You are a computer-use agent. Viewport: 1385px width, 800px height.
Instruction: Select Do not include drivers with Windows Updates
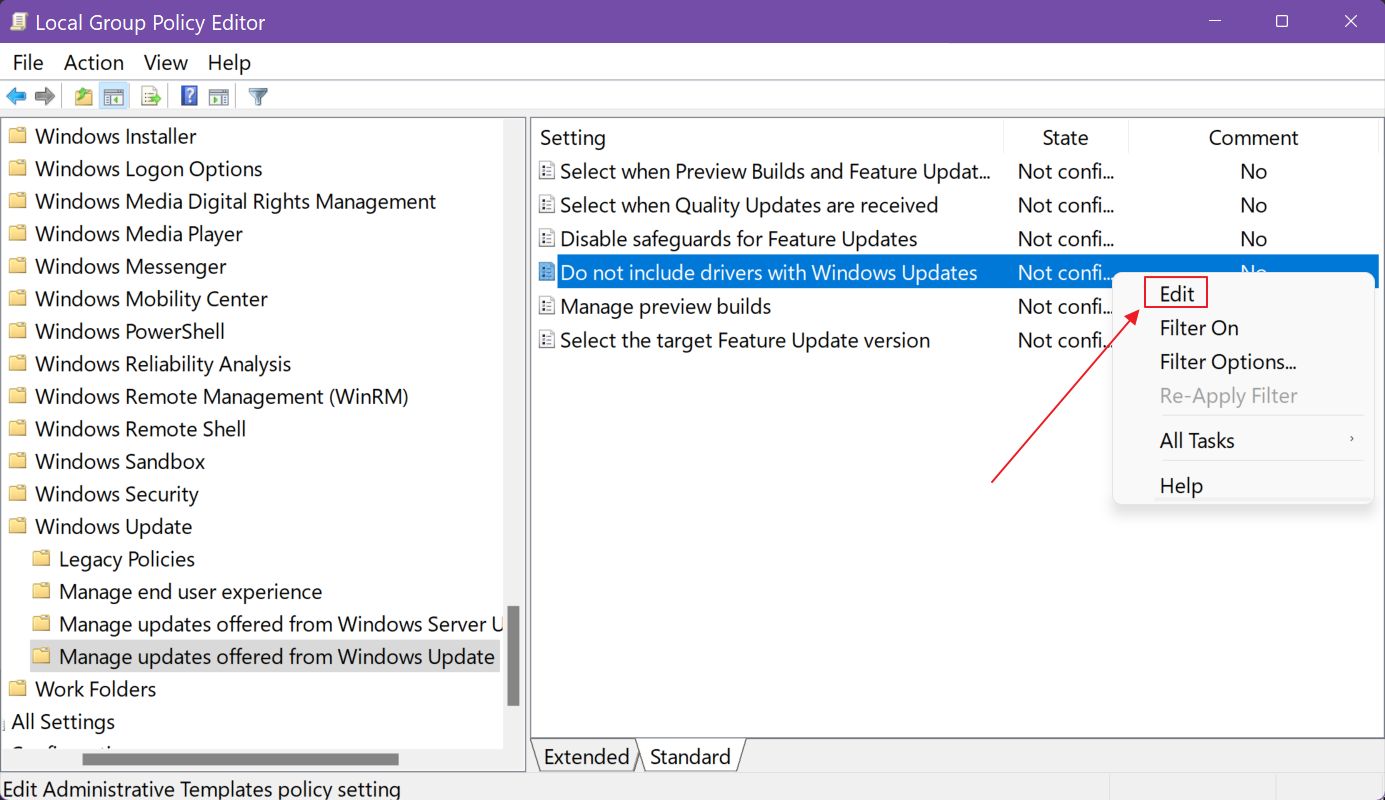coord(768,273)
